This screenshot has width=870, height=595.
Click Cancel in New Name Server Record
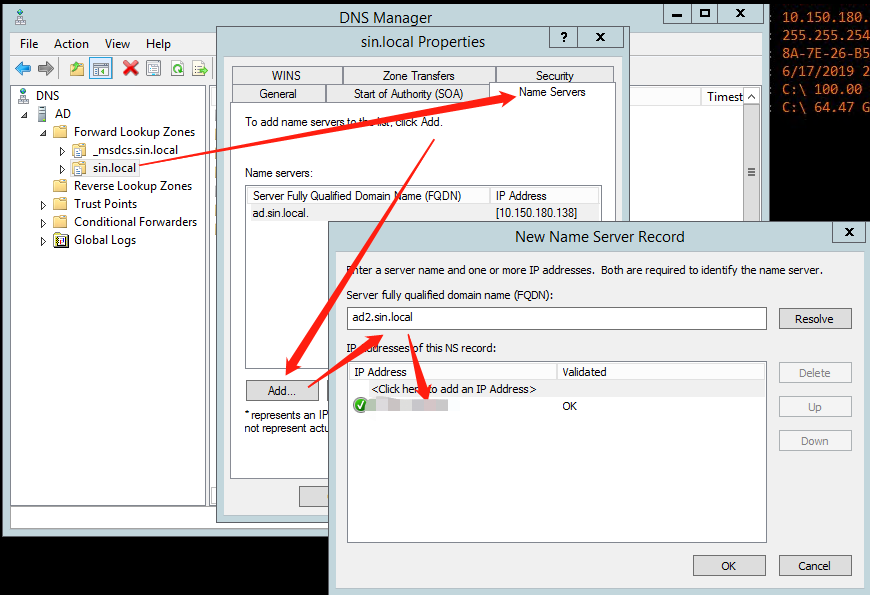(x=815, y=566)
